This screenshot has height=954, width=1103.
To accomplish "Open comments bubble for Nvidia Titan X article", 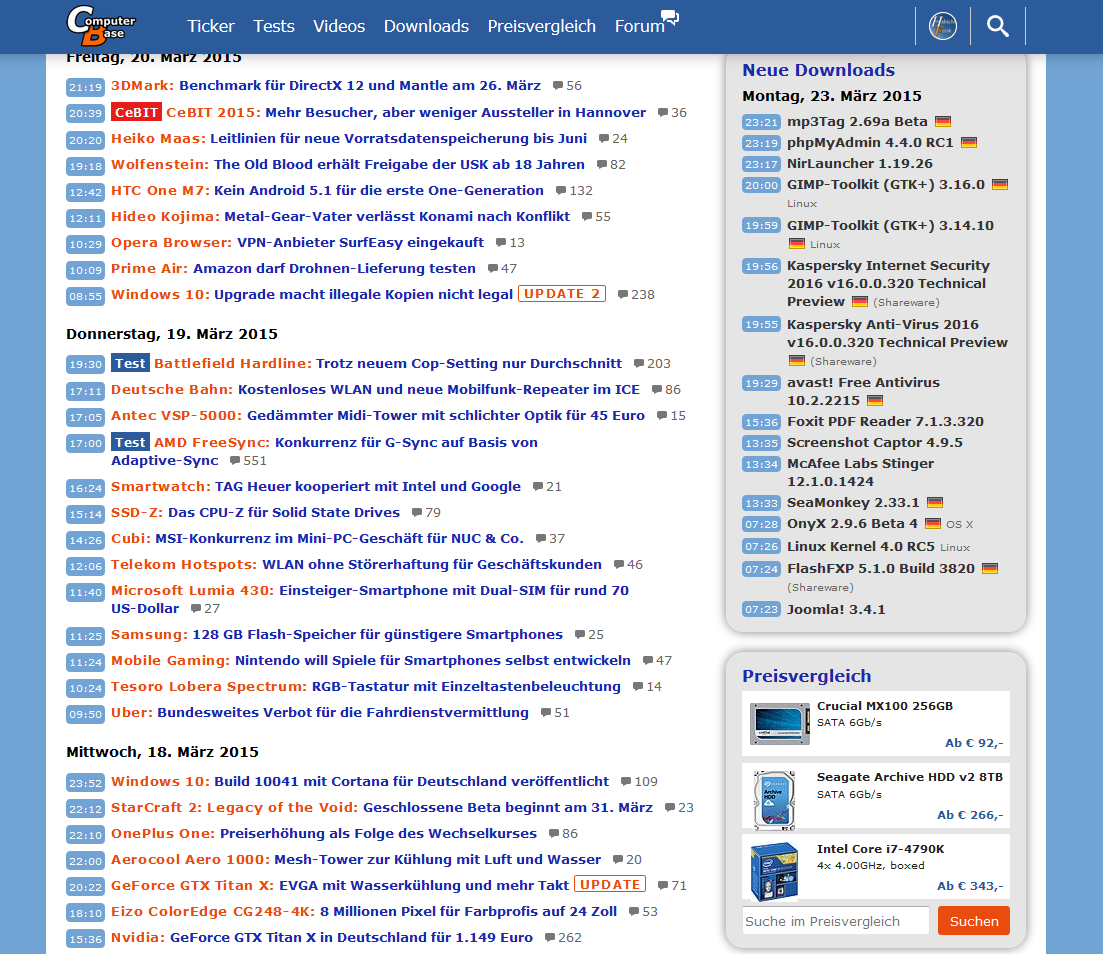I will coord(550,938).
